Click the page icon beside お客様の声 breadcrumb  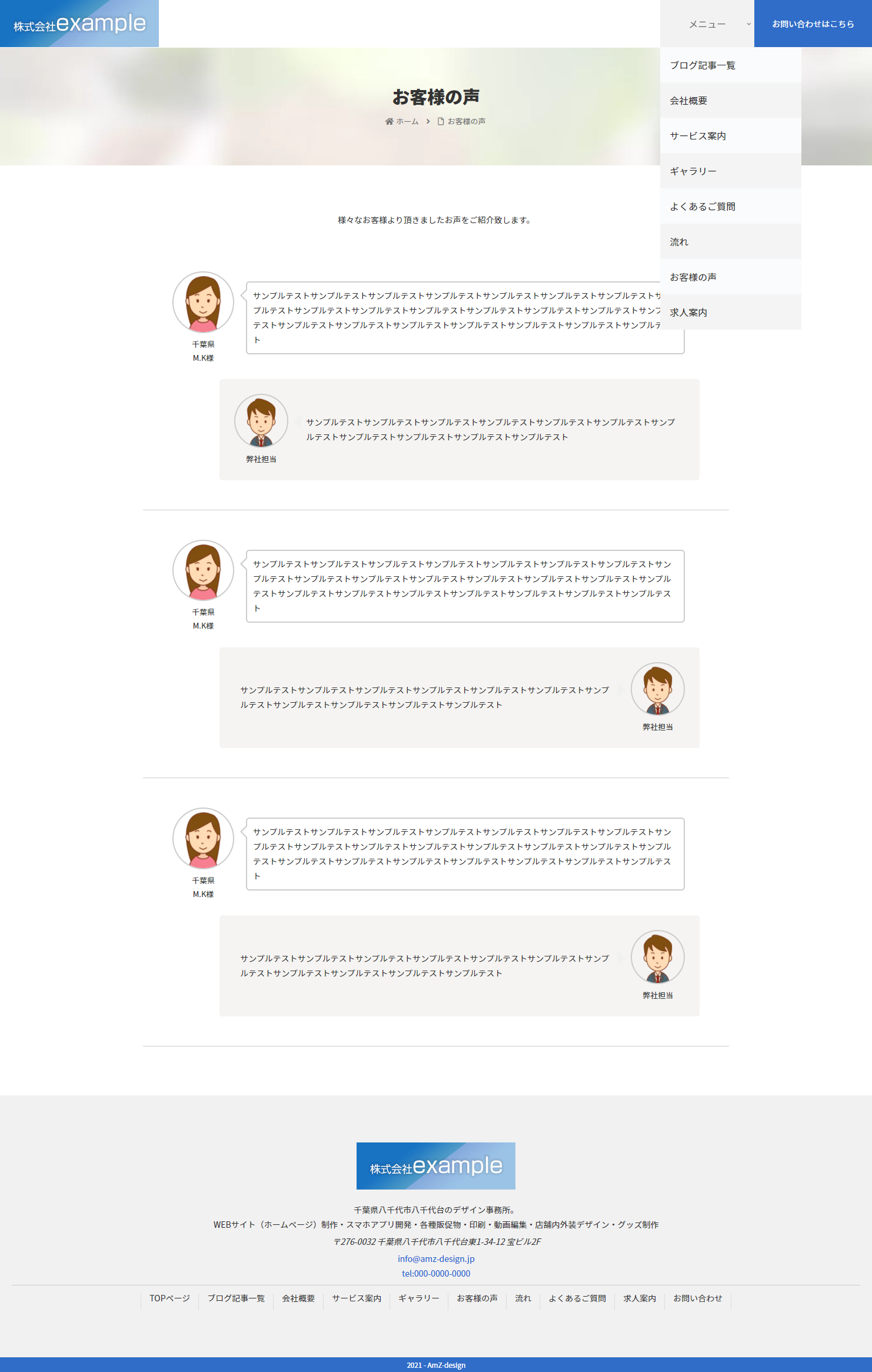pos(440,121)
